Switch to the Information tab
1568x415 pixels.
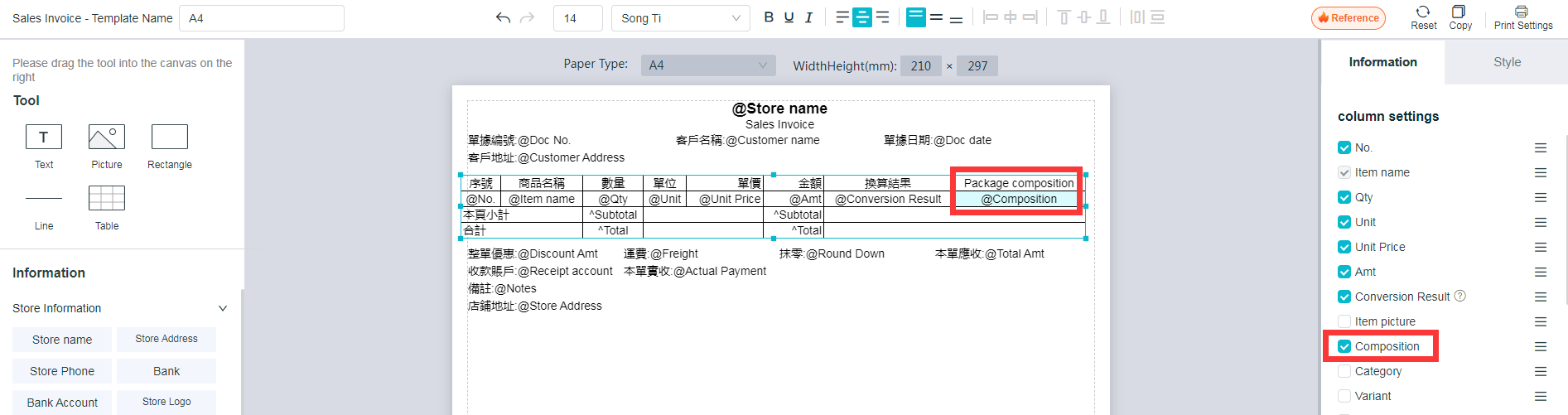point(1382,62)
